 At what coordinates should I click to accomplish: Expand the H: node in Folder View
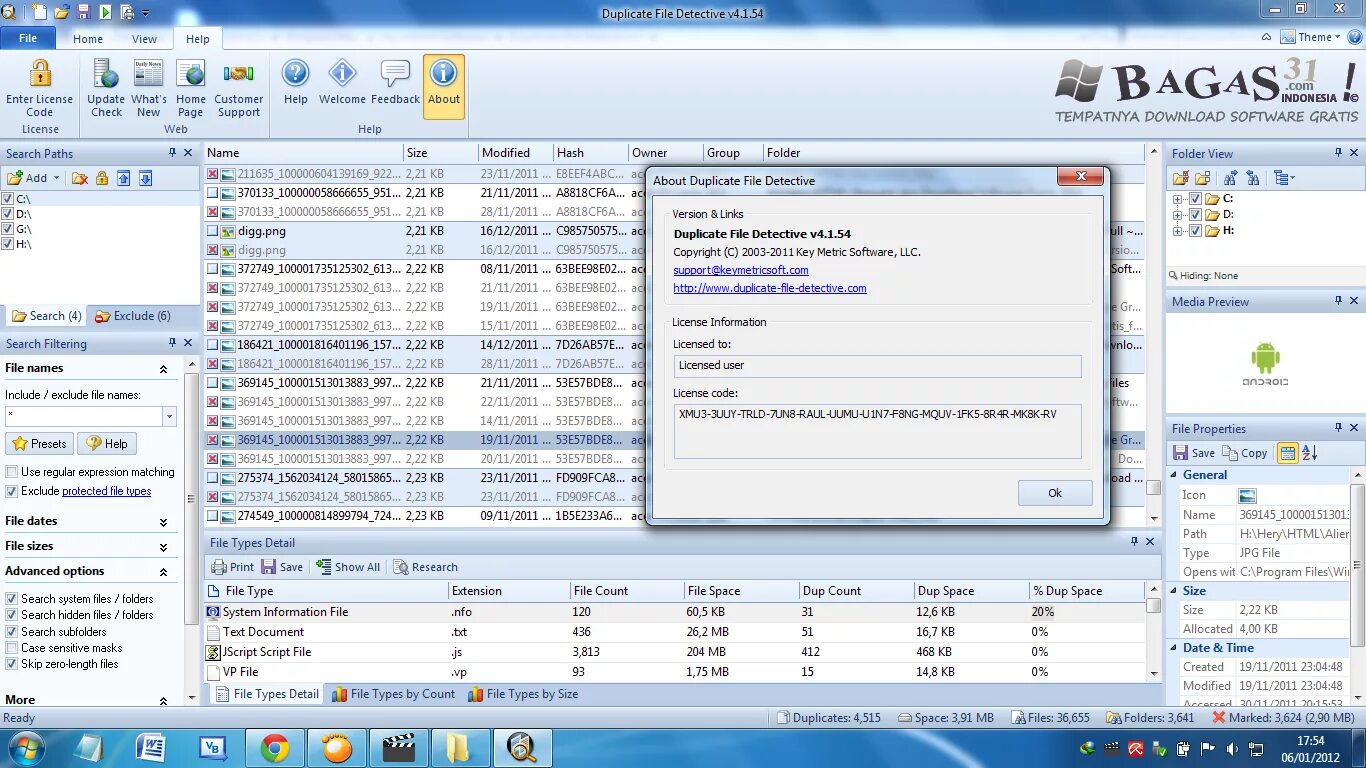[1178, 230]
